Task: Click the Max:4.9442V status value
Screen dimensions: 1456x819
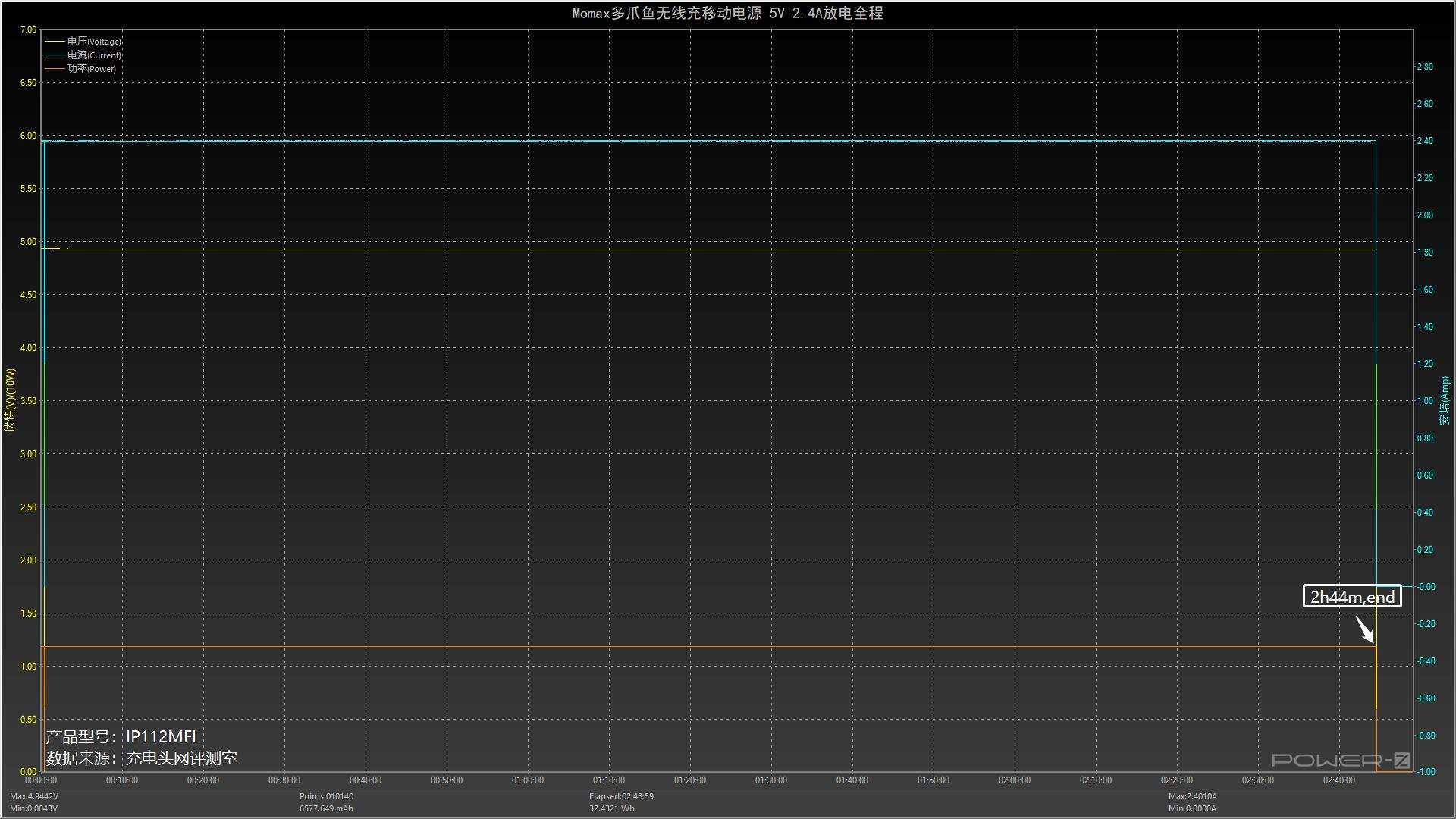Action: (34, 796)
